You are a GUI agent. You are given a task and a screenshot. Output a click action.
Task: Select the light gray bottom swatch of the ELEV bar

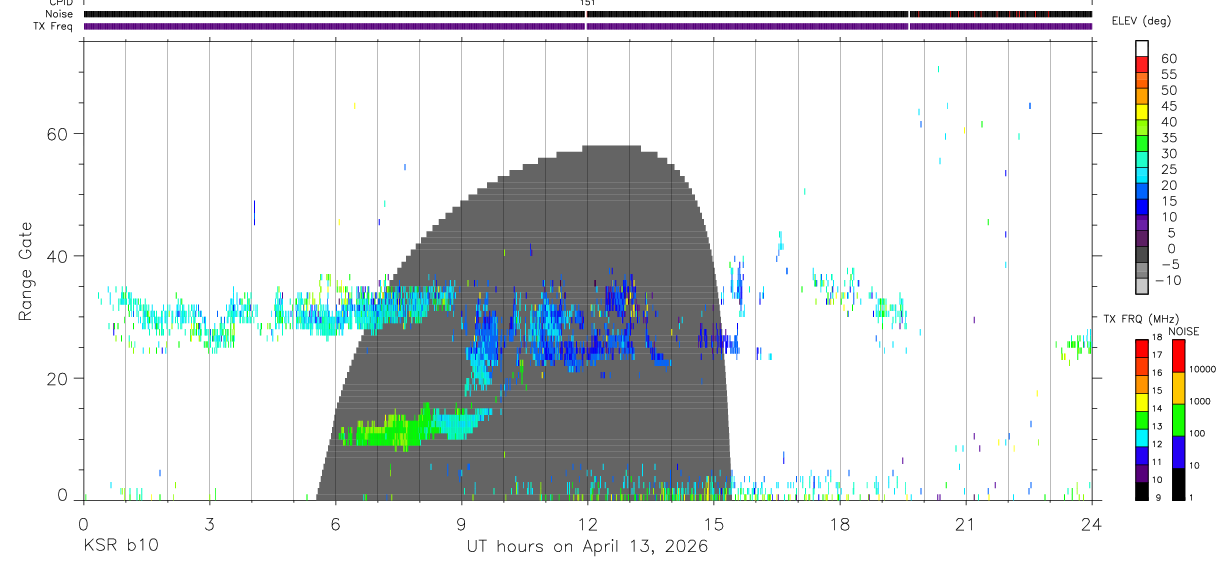[1143, 286]
